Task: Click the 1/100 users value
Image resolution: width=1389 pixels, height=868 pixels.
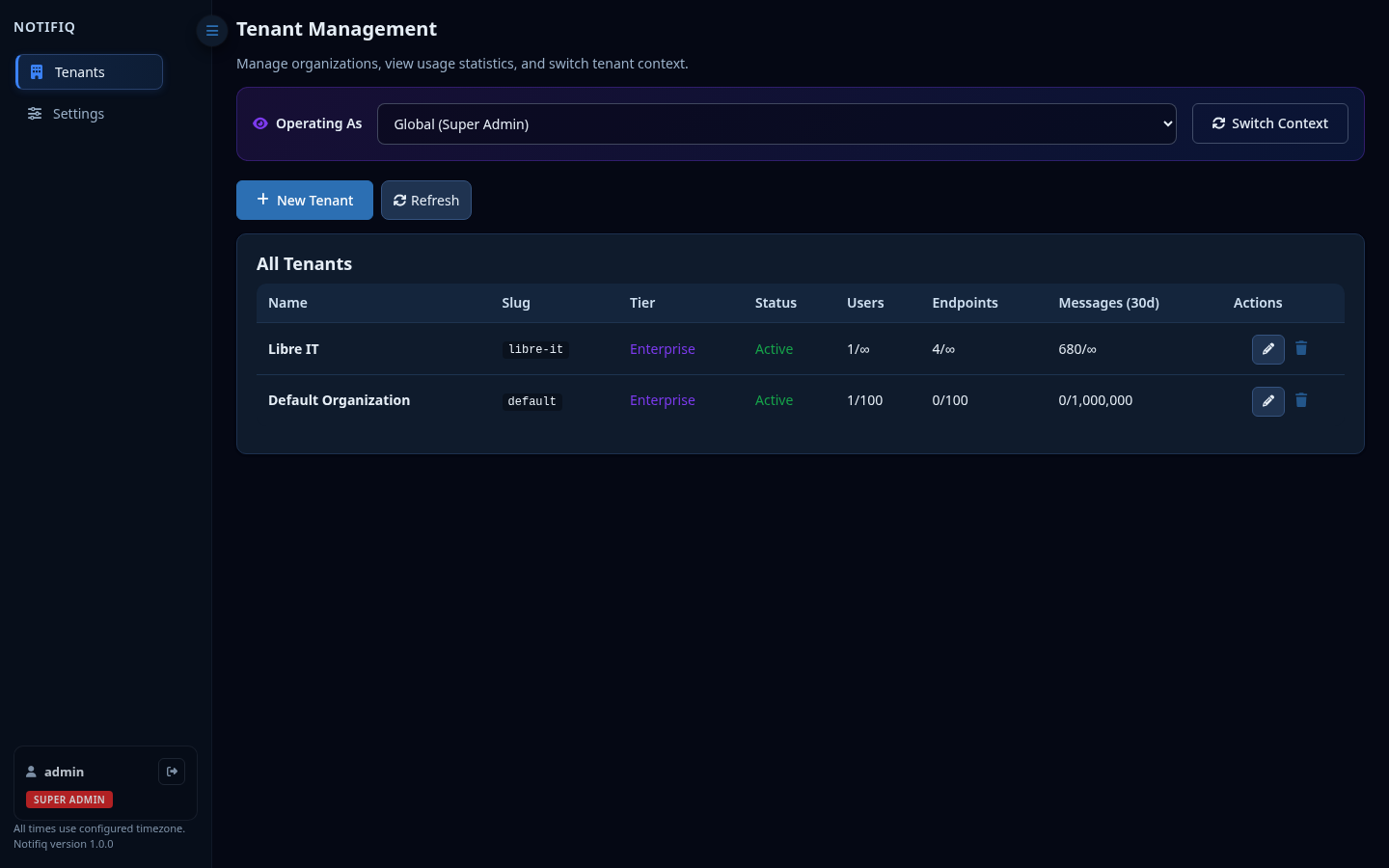Action: point(864,400)
